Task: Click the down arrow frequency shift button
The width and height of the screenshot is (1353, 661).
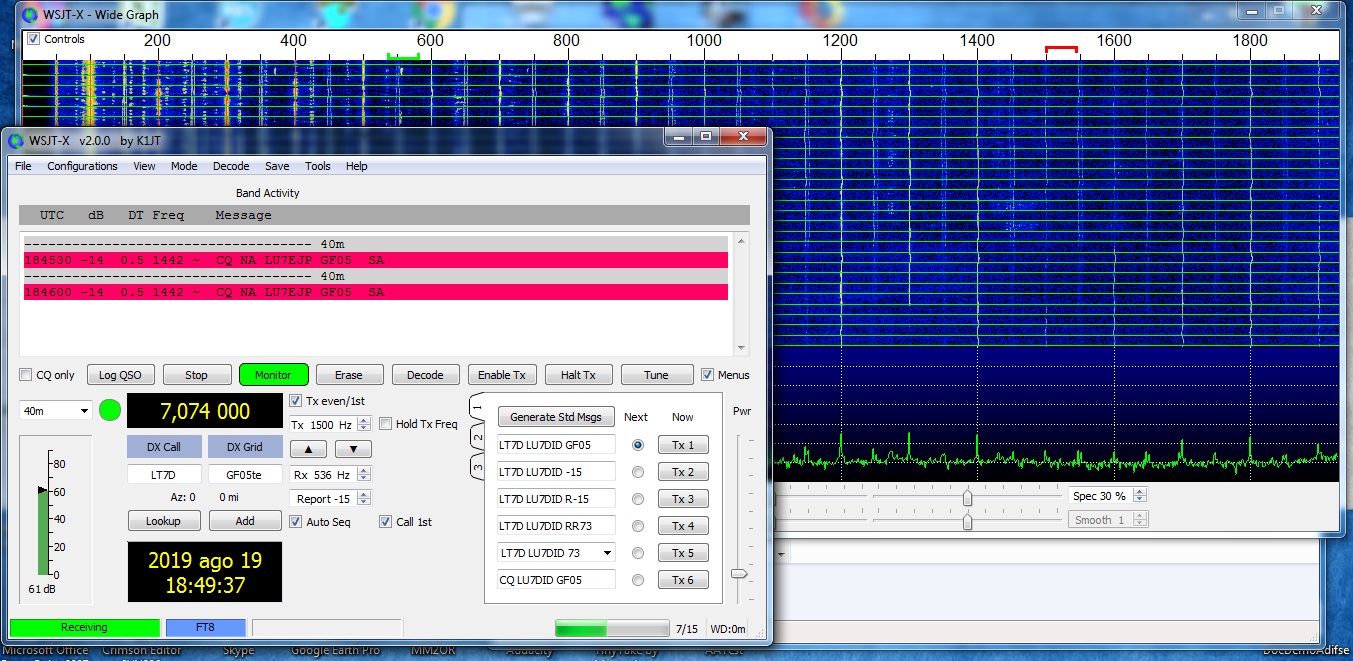Action: click(353, 449)
